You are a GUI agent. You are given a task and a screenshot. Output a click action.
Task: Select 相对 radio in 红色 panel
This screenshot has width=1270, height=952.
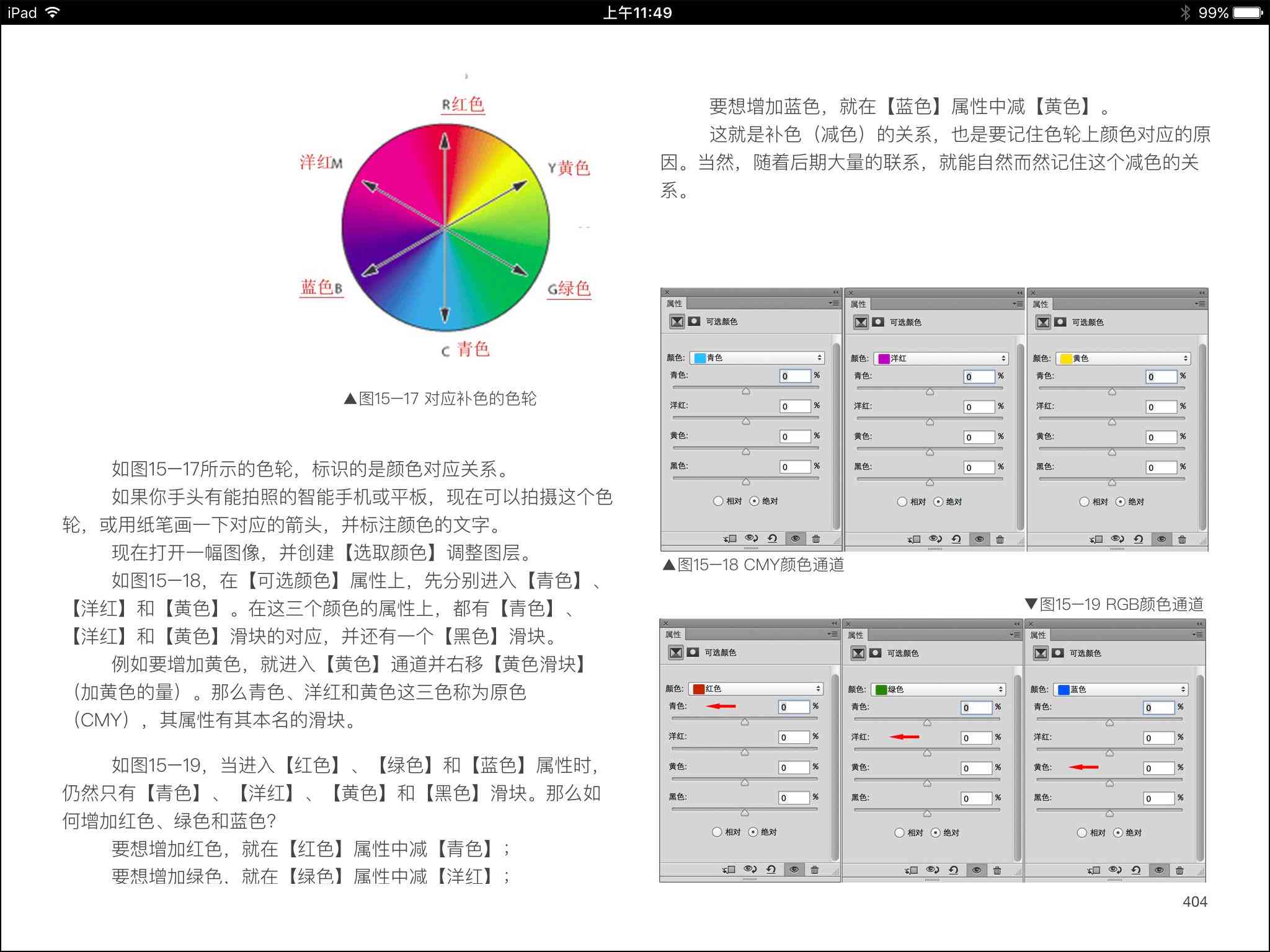pos(717,832)
